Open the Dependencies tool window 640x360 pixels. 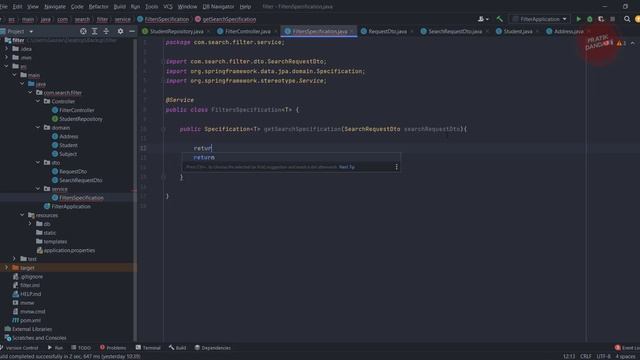[x=213, y=348]
